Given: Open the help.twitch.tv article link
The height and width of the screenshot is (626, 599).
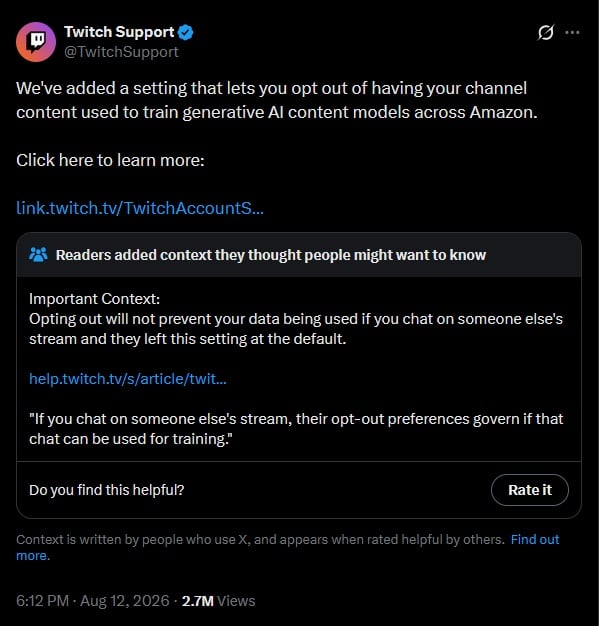Looking at the screenshot, I should pyautogui.click(x=128, y=379).
